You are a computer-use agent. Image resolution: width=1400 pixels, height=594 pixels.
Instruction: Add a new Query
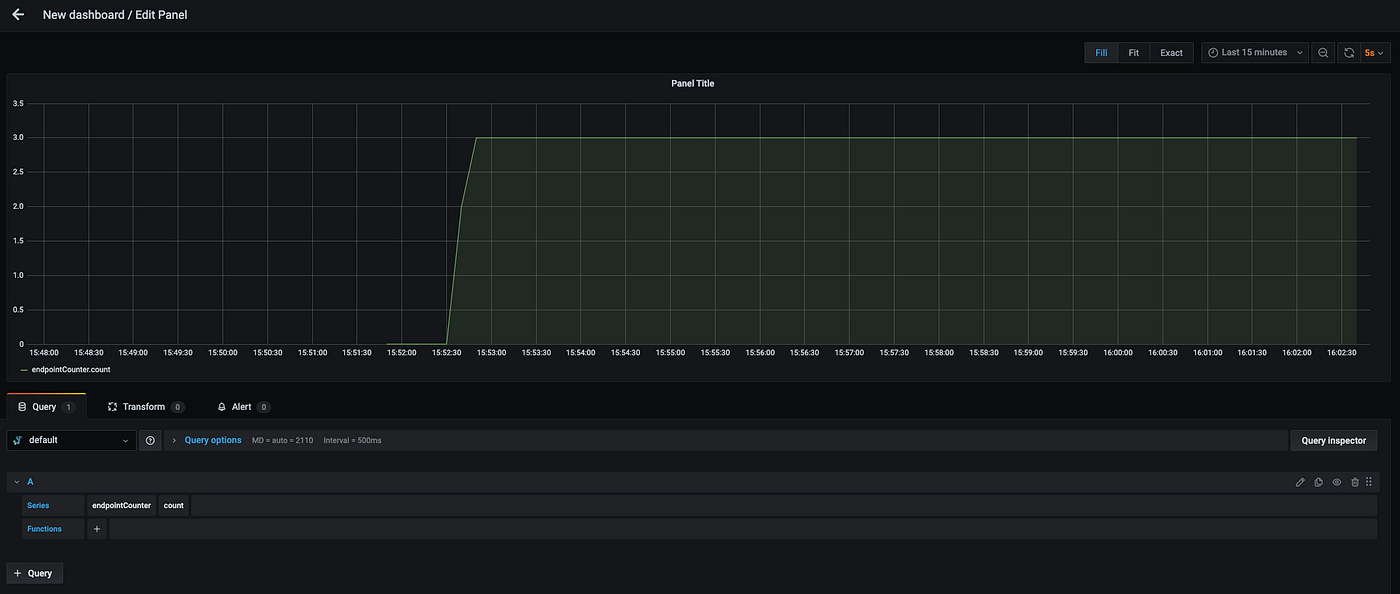(35, 573)
